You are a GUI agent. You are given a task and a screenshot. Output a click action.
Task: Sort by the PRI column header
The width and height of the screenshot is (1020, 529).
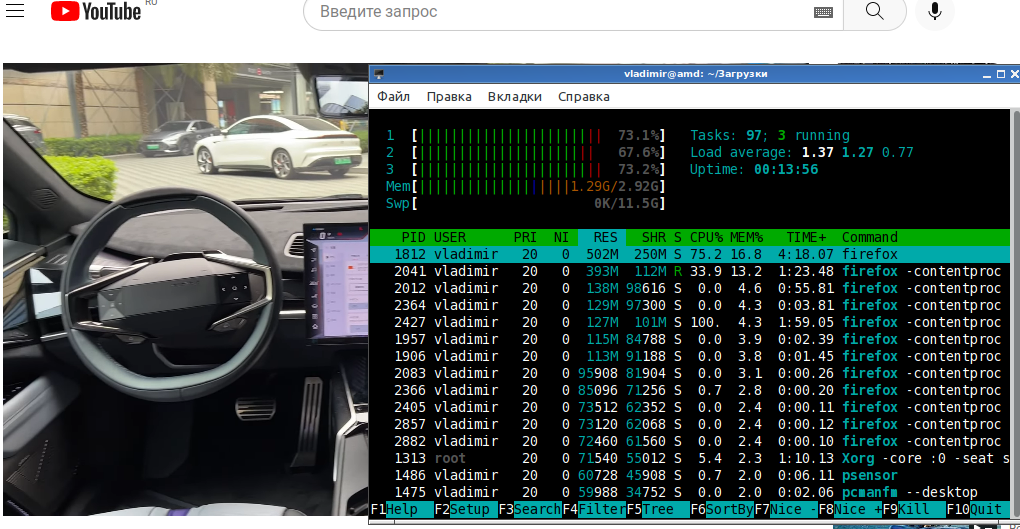[525, 237]
